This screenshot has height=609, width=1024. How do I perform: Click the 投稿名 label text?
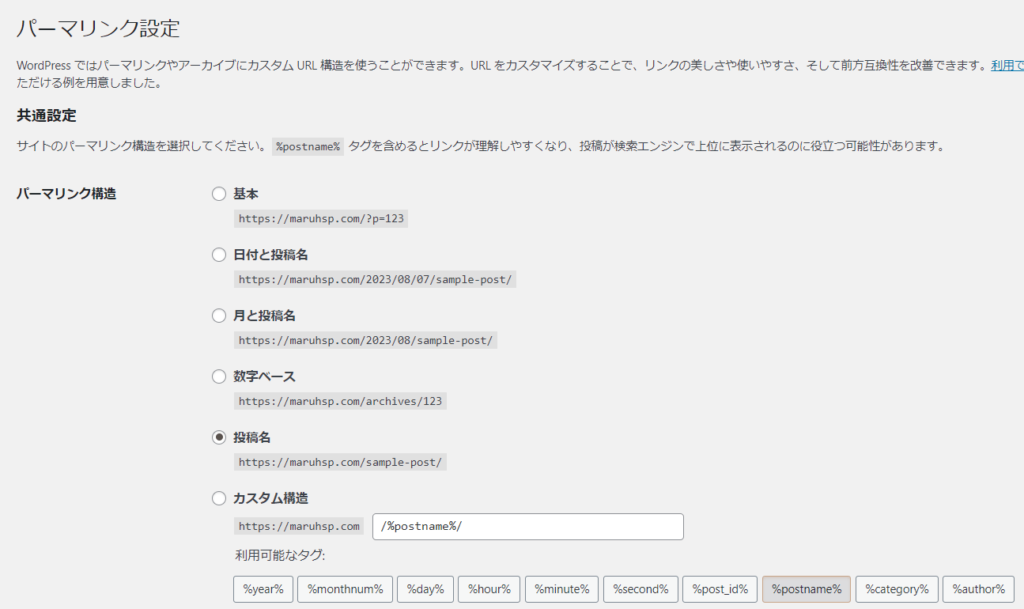[x=251, y=437]
